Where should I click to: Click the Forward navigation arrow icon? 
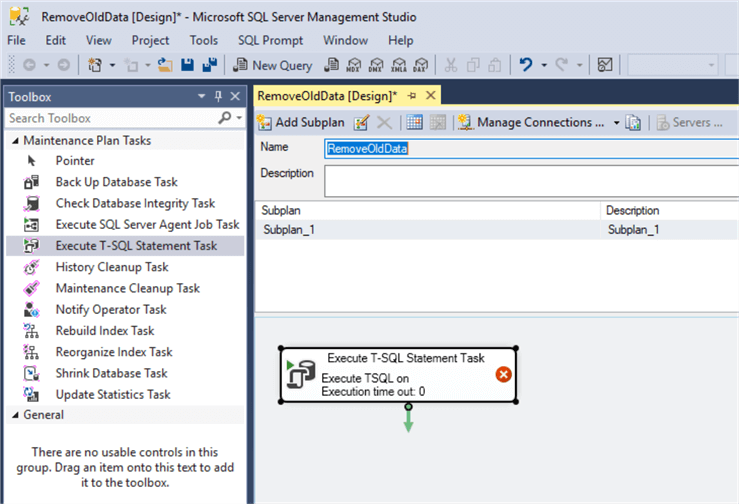[x=64, y=65]
